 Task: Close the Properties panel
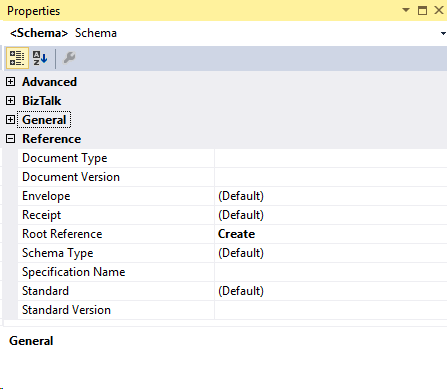(x=439, y=10)
